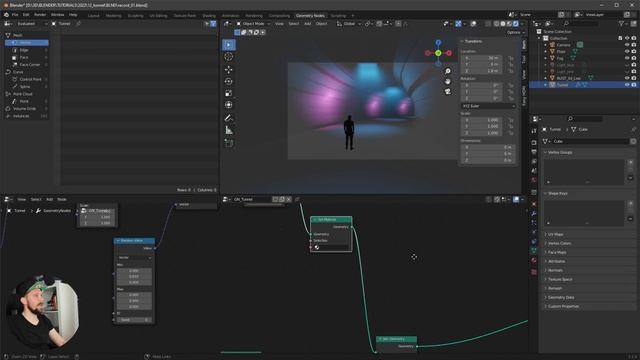Expand the Custom Properties panel
Screen dimensions: 640x360
[x=563, y=306]
